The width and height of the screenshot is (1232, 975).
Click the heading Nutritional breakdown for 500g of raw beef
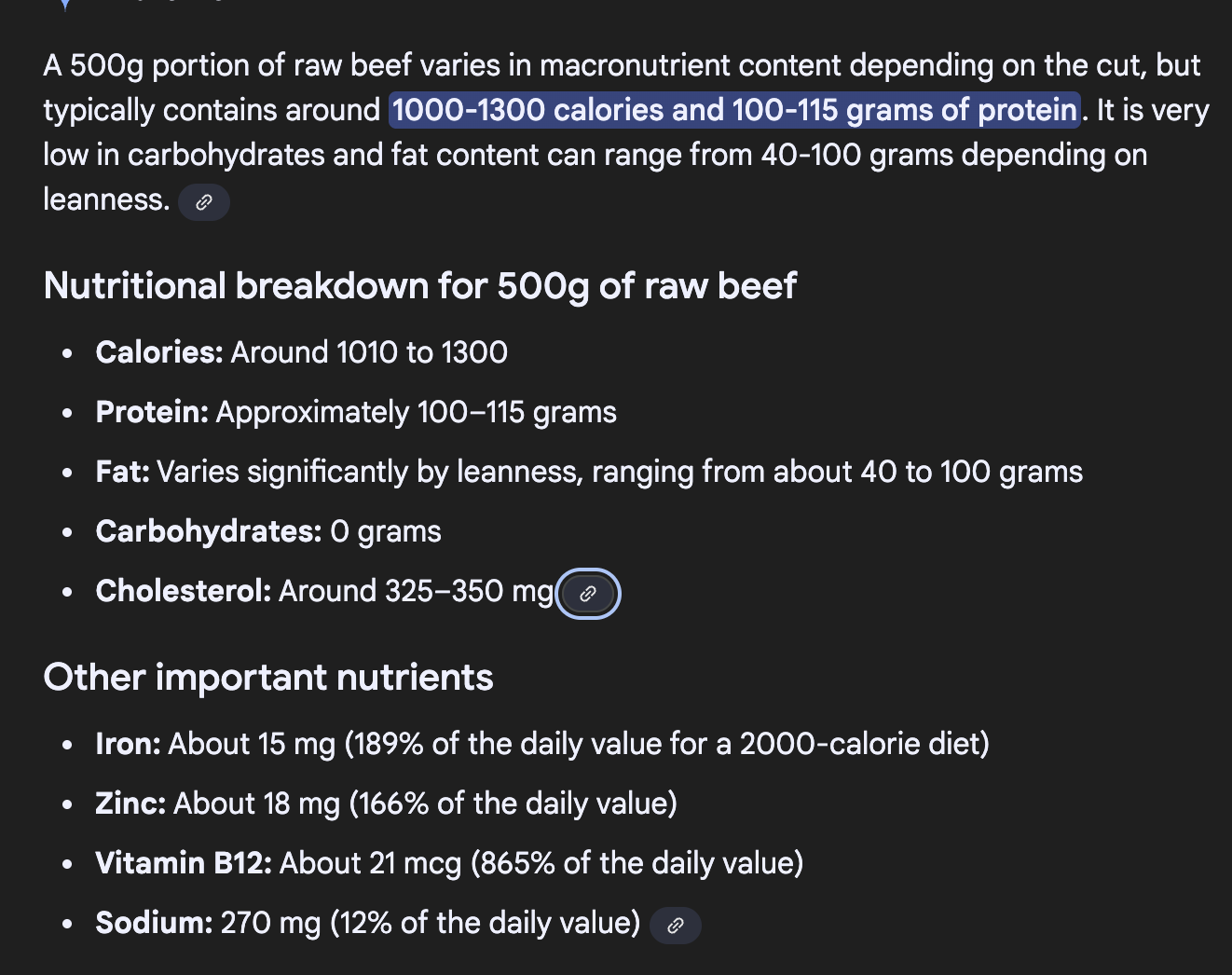pos(420,286)
